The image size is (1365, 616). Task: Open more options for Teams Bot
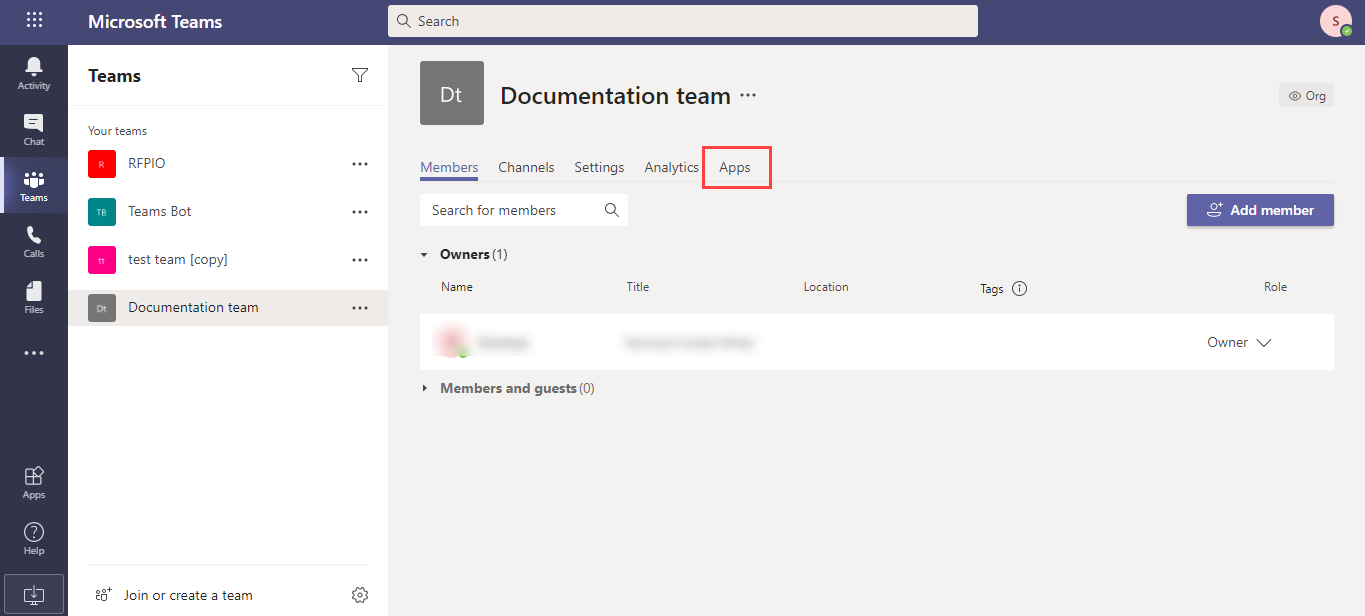(360, 211)
